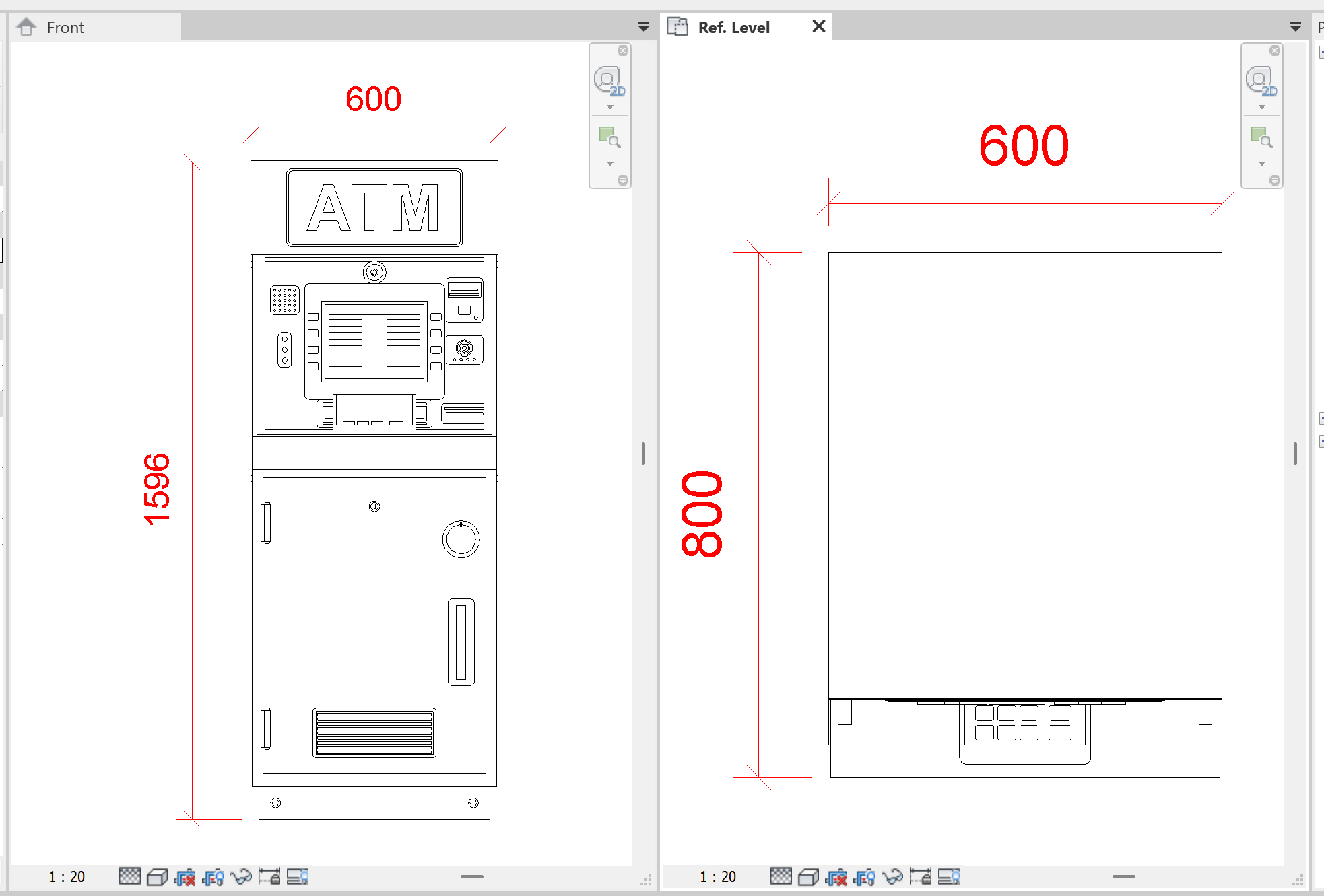The image size is (1324, 896).
Task: Open customize menu of Ref. Level navigation bar
Action: 1275,180
